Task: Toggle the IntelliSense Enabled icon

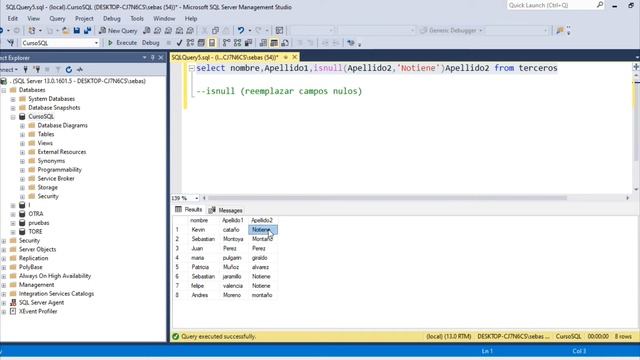Action: pyautogui.click(x=212, y=43)
